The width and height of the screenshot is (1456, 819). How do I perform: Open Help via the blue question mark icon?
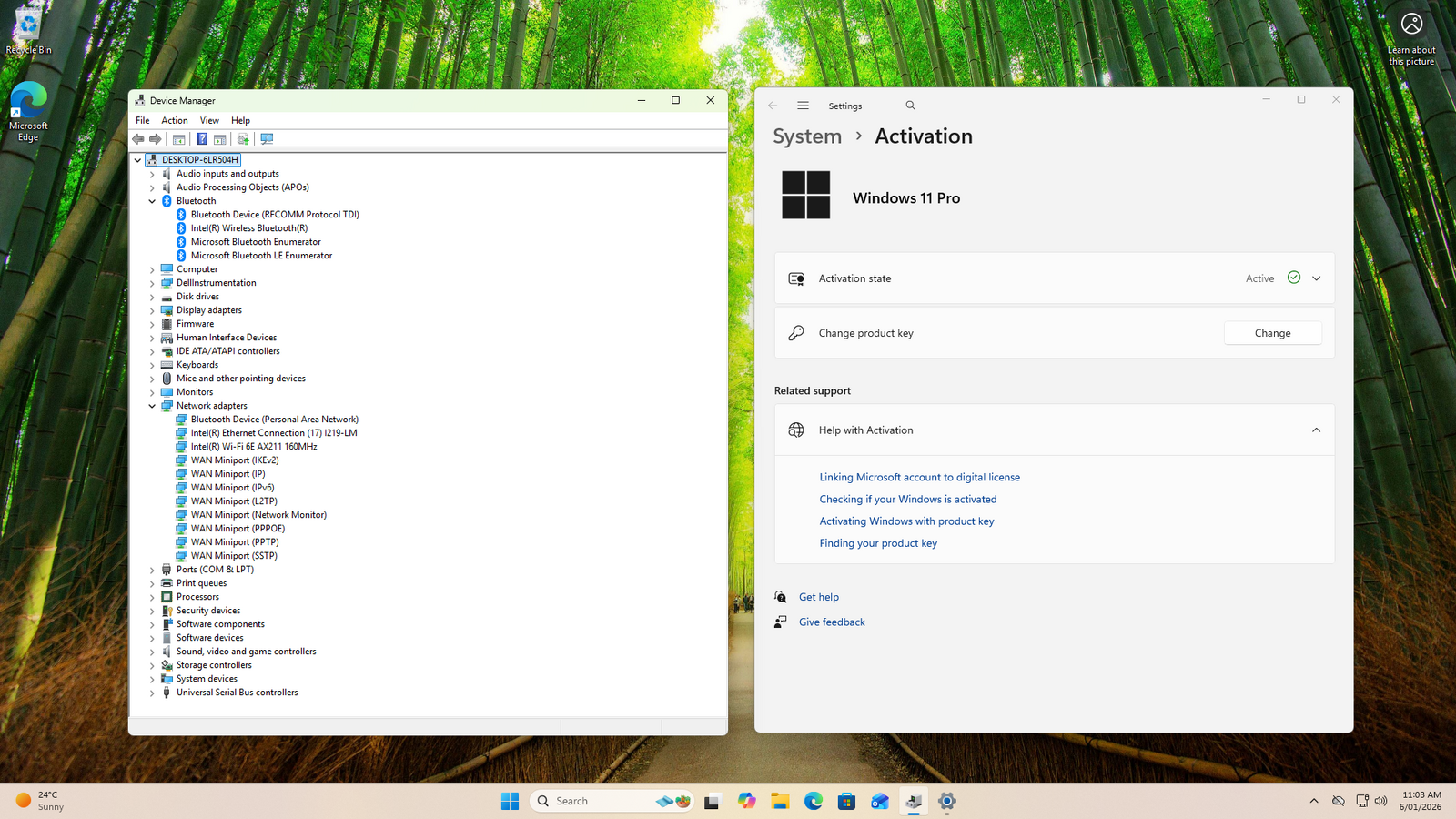[202, 139]
